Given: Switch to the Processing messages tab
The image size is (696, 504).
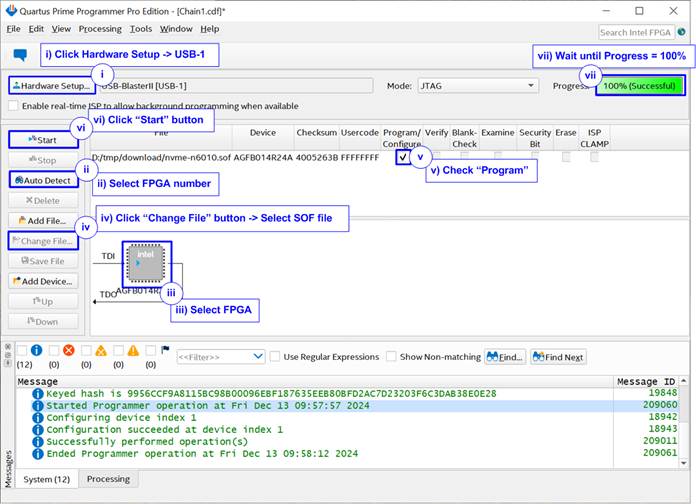Looking at the screenshot, I should 108,479.
